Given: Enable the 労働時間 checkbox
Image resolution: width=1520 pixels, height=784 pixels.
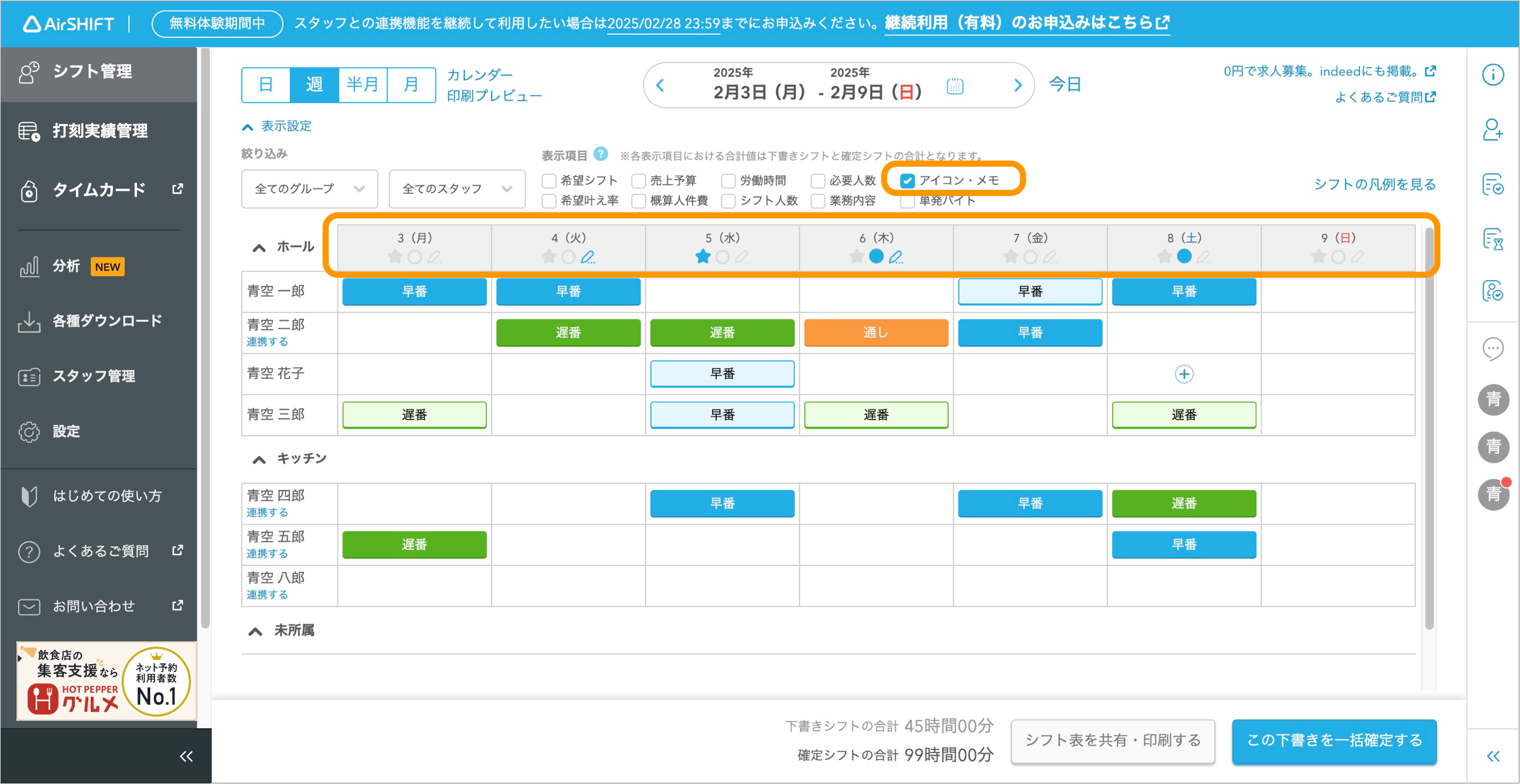Looking at the screenshot, I should pos(728,181).
